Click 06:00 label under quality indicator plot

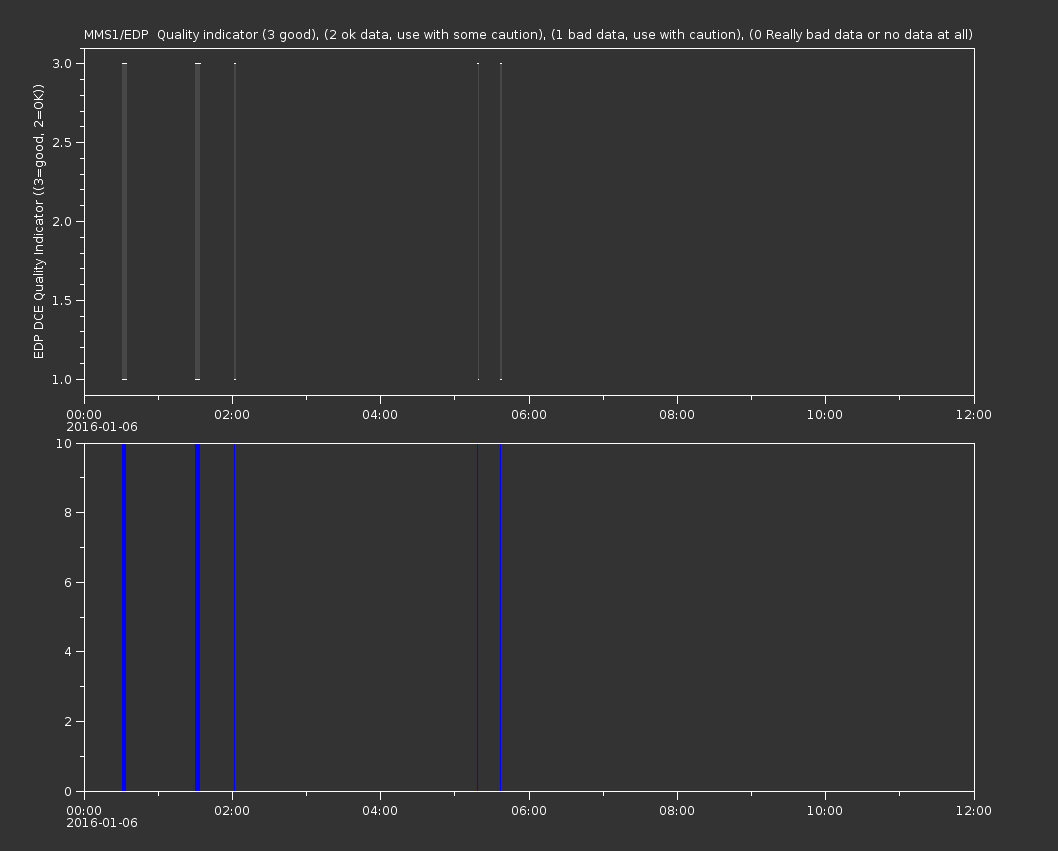click(x=529, y=414)
